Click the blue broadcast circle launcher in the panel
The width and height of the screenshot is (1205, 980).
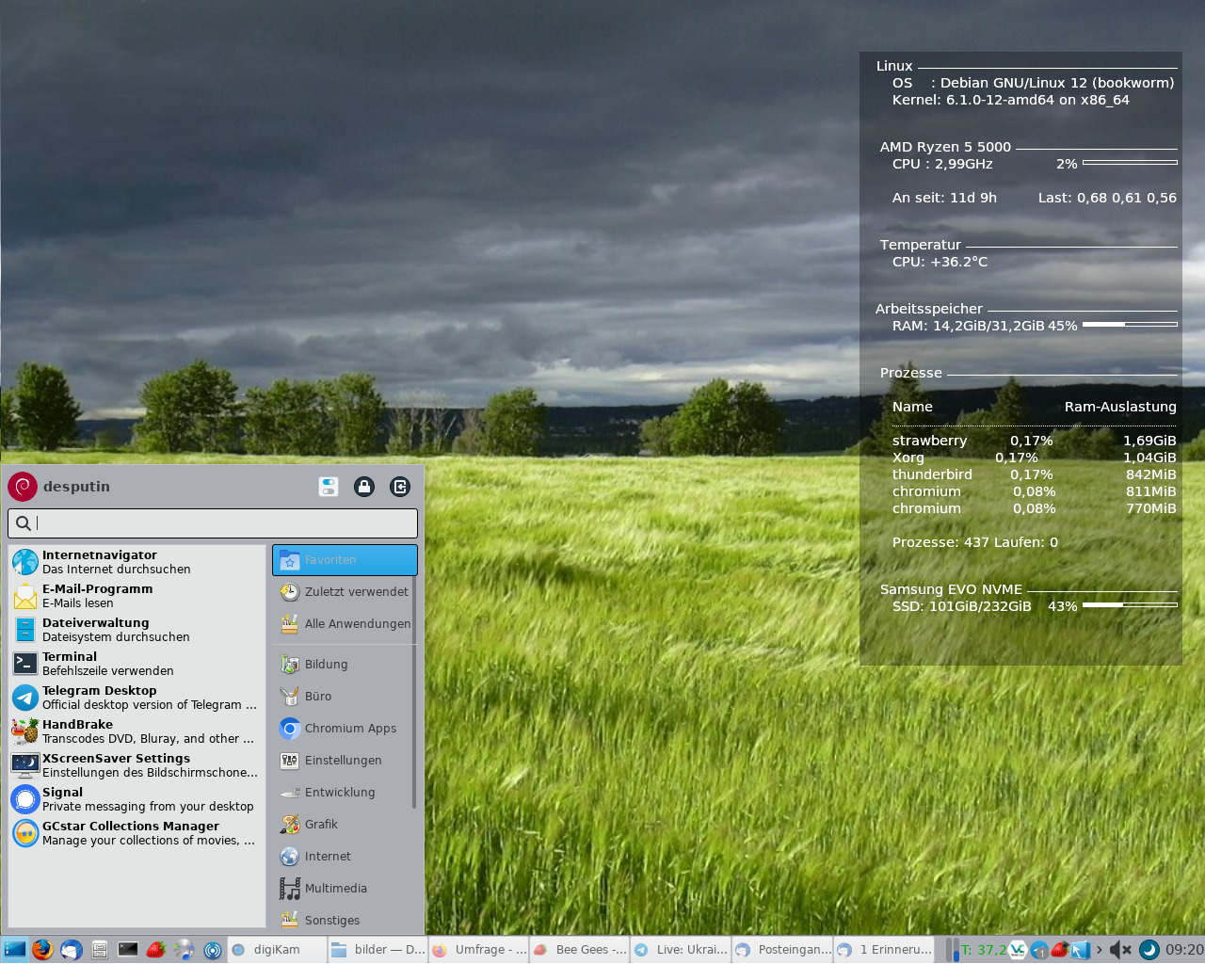point(213,950)
